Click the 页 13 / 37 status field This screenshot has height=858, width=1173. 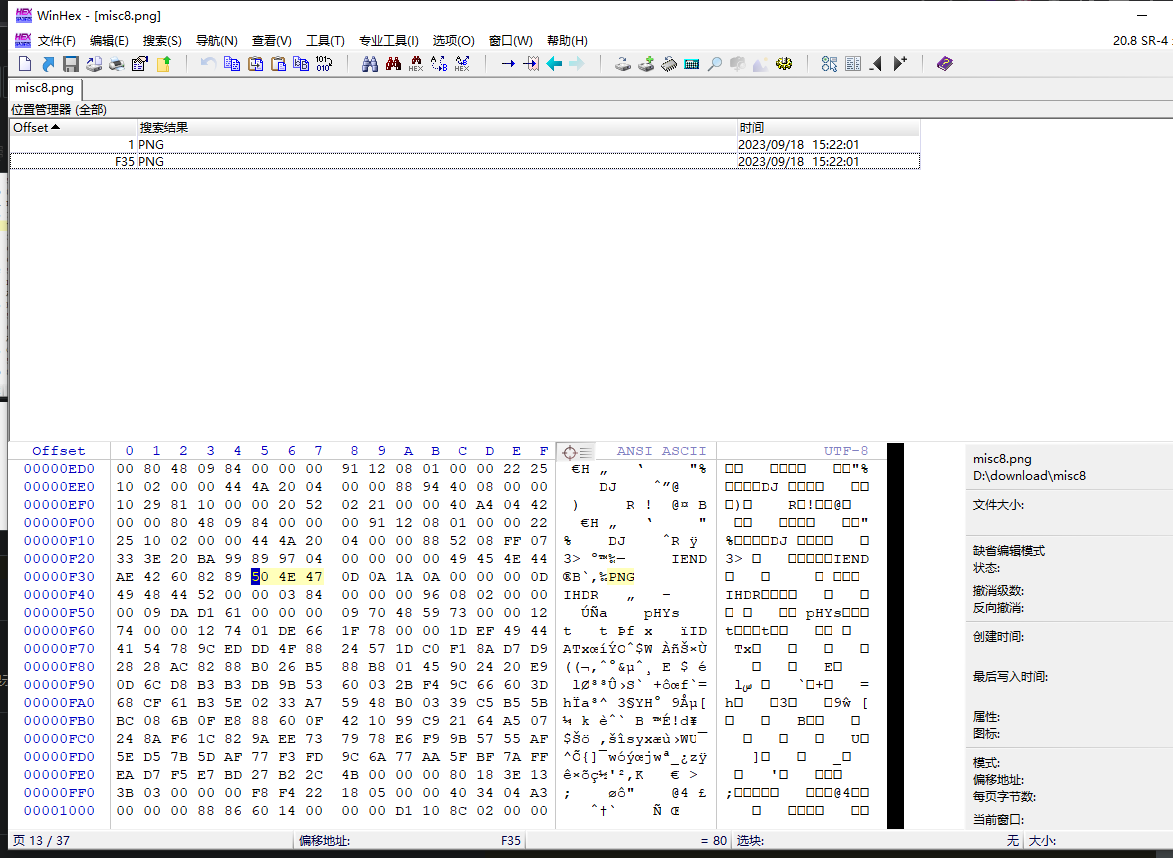41,841
